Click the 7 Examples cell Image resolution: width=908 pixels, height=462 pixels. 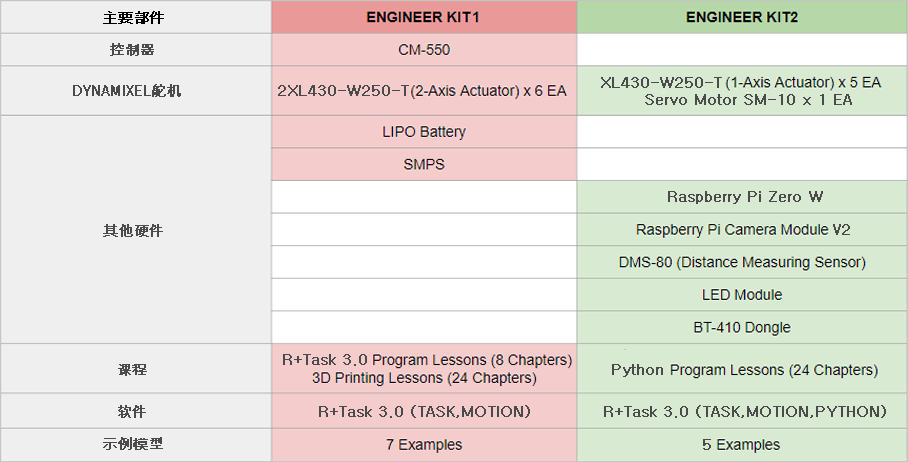pyautogui.click(x=424, y=445)
